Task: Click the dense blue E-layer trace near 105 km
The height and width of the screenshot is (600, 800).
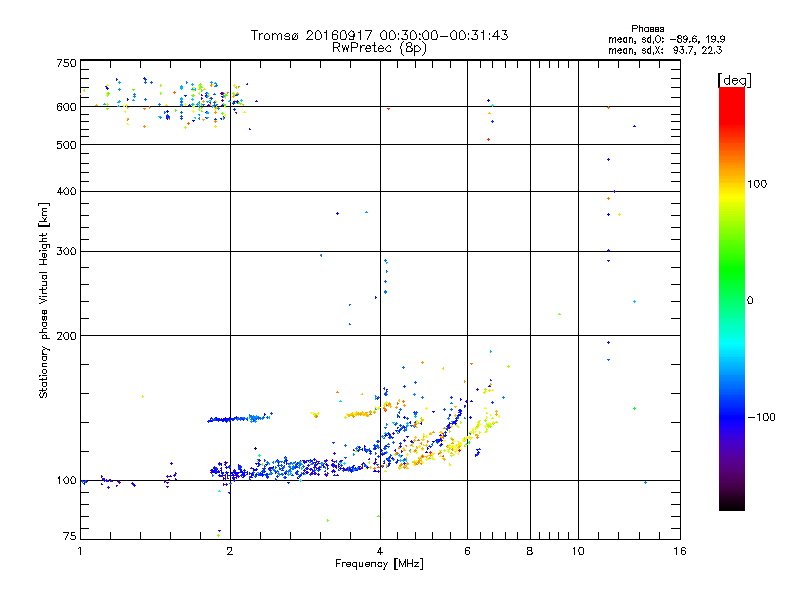Action: click(x=286, y=468)
